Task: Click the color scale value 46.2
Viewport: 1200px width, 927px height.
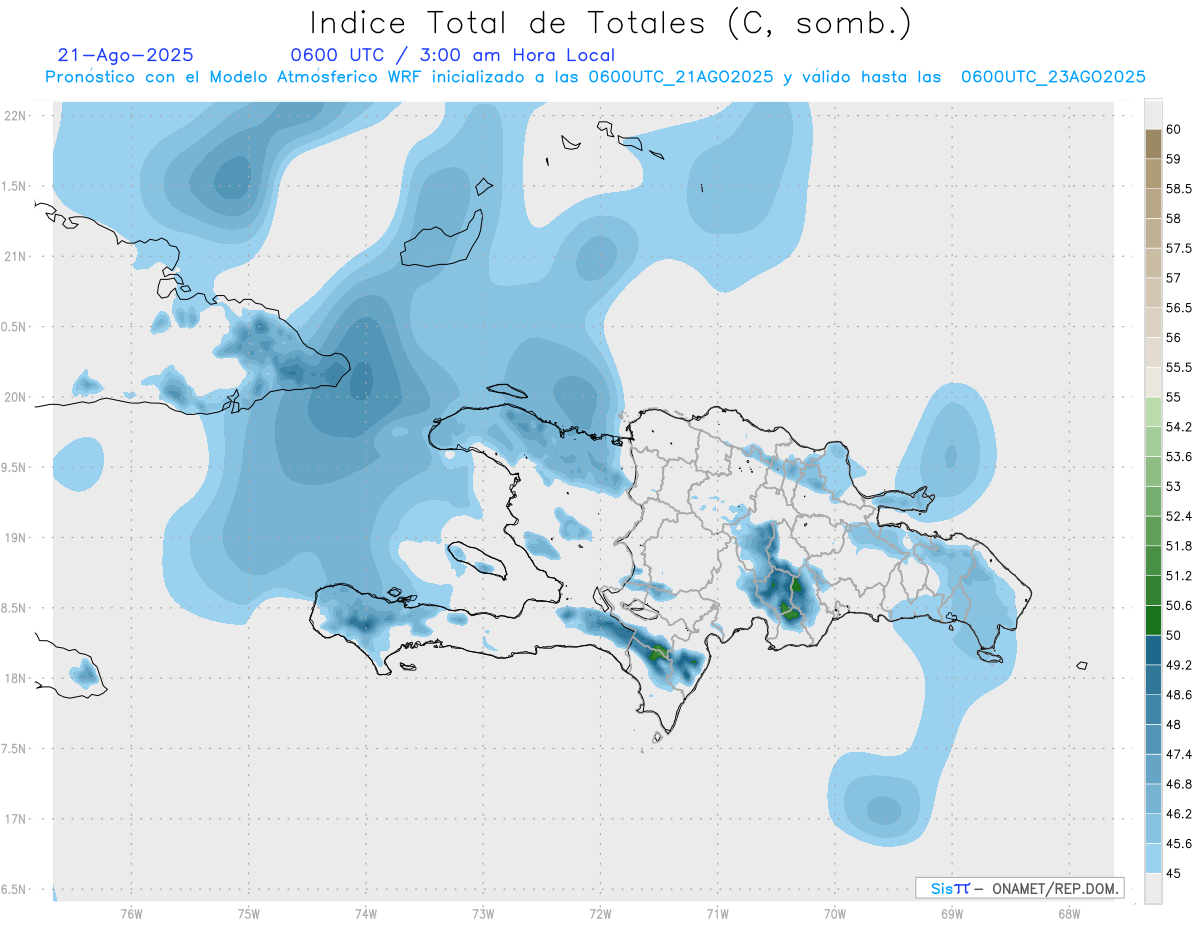Action: pyautogui.click(x=1178, y=814)
